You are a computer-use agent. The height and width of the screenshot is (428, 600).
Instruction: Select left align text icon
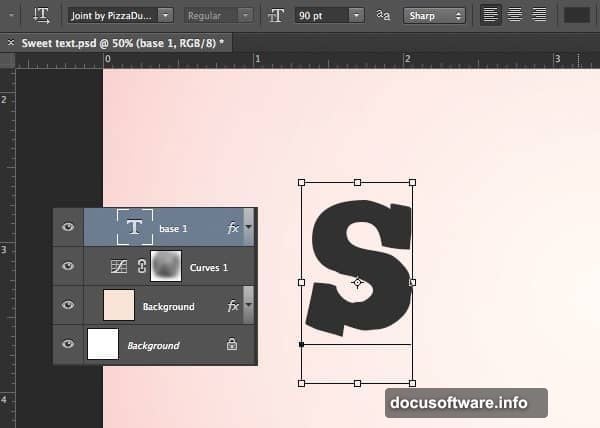pyautogui.click(x=490, y=15)
